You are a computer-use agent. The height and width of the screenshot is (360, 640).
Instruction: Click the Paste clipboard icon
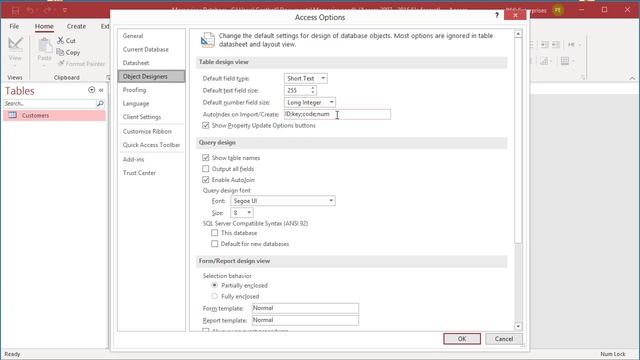tap(44, 46)
